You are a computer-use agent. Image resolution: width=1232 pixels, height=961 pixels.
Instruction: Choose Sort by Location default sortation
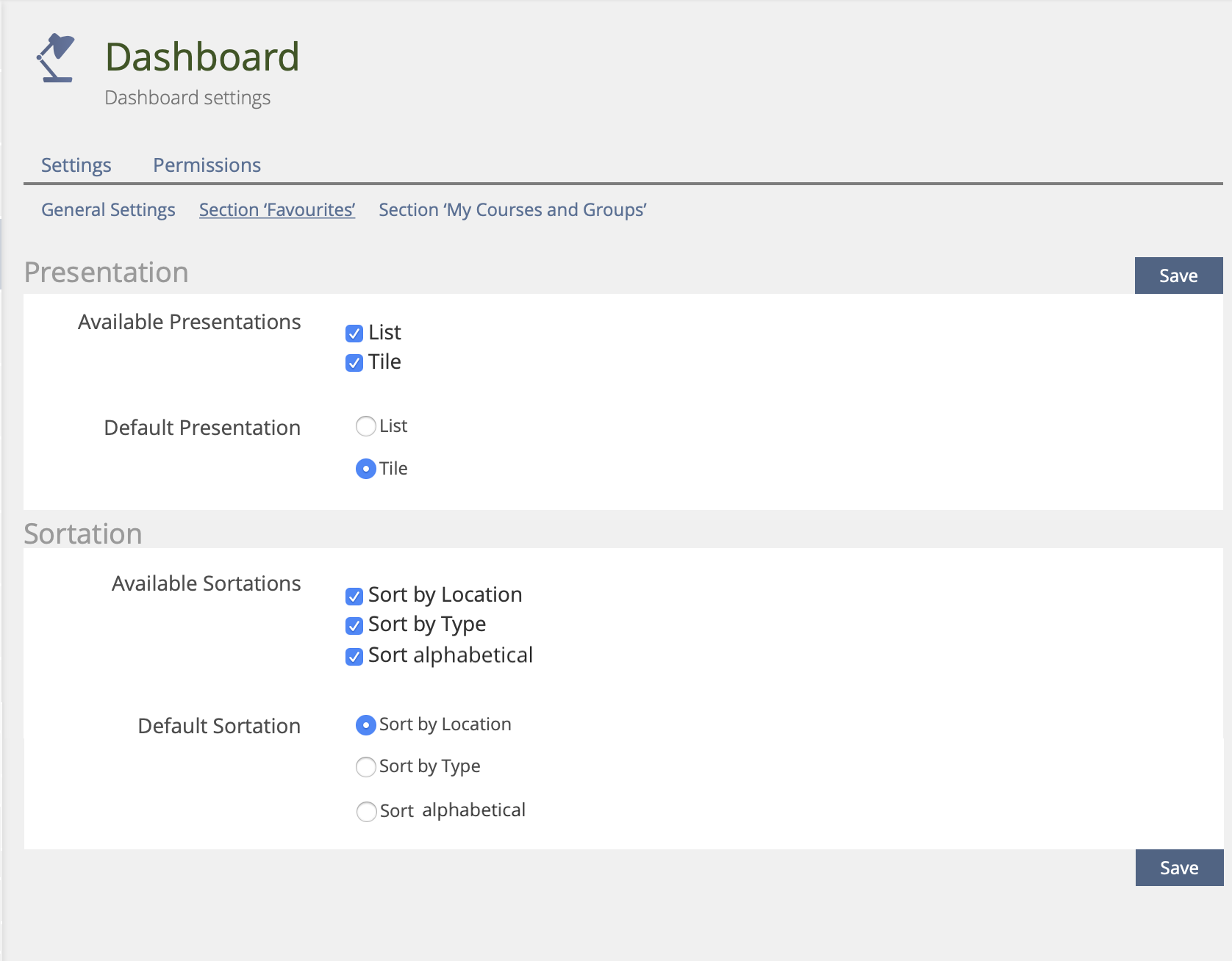[366, 725]
